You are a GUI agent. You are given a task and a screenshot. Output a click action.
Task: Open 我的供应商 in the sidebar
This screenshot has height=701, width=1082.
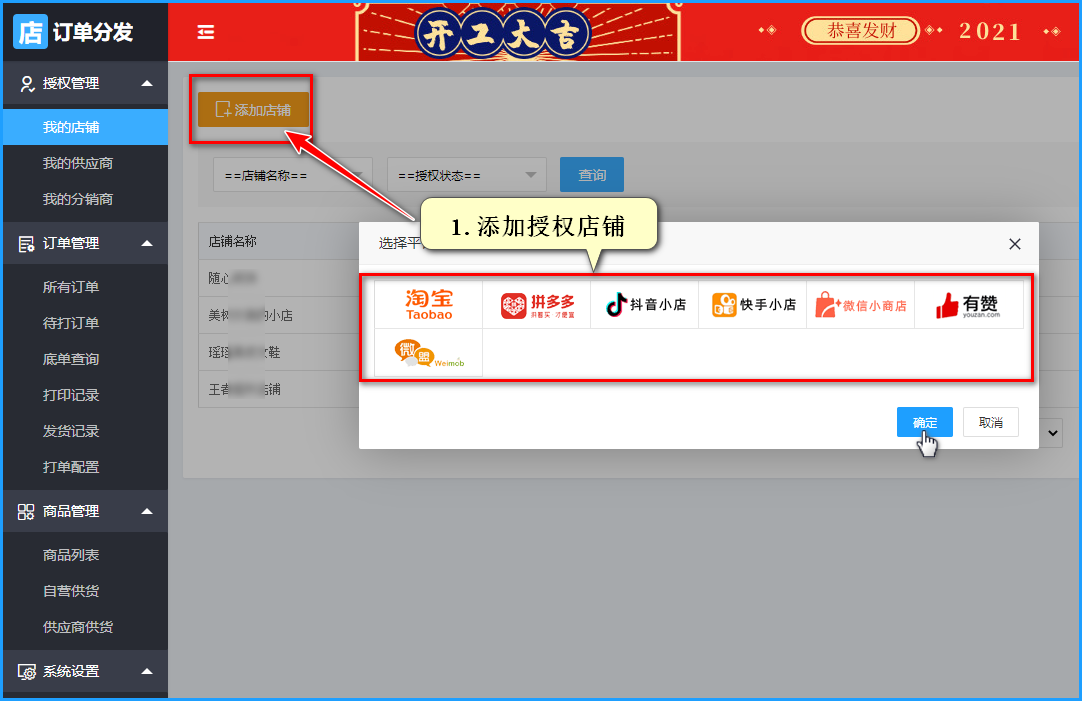click(77, 163)
